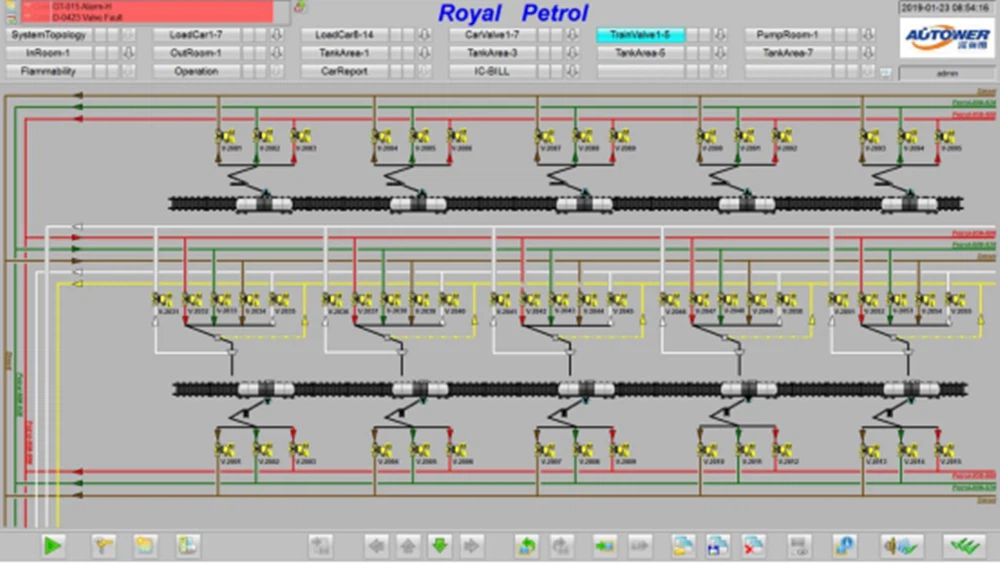Go to the TankArea-1 screen
The height and width of the screenshot is (564, 1000).
tap(344, 53)
